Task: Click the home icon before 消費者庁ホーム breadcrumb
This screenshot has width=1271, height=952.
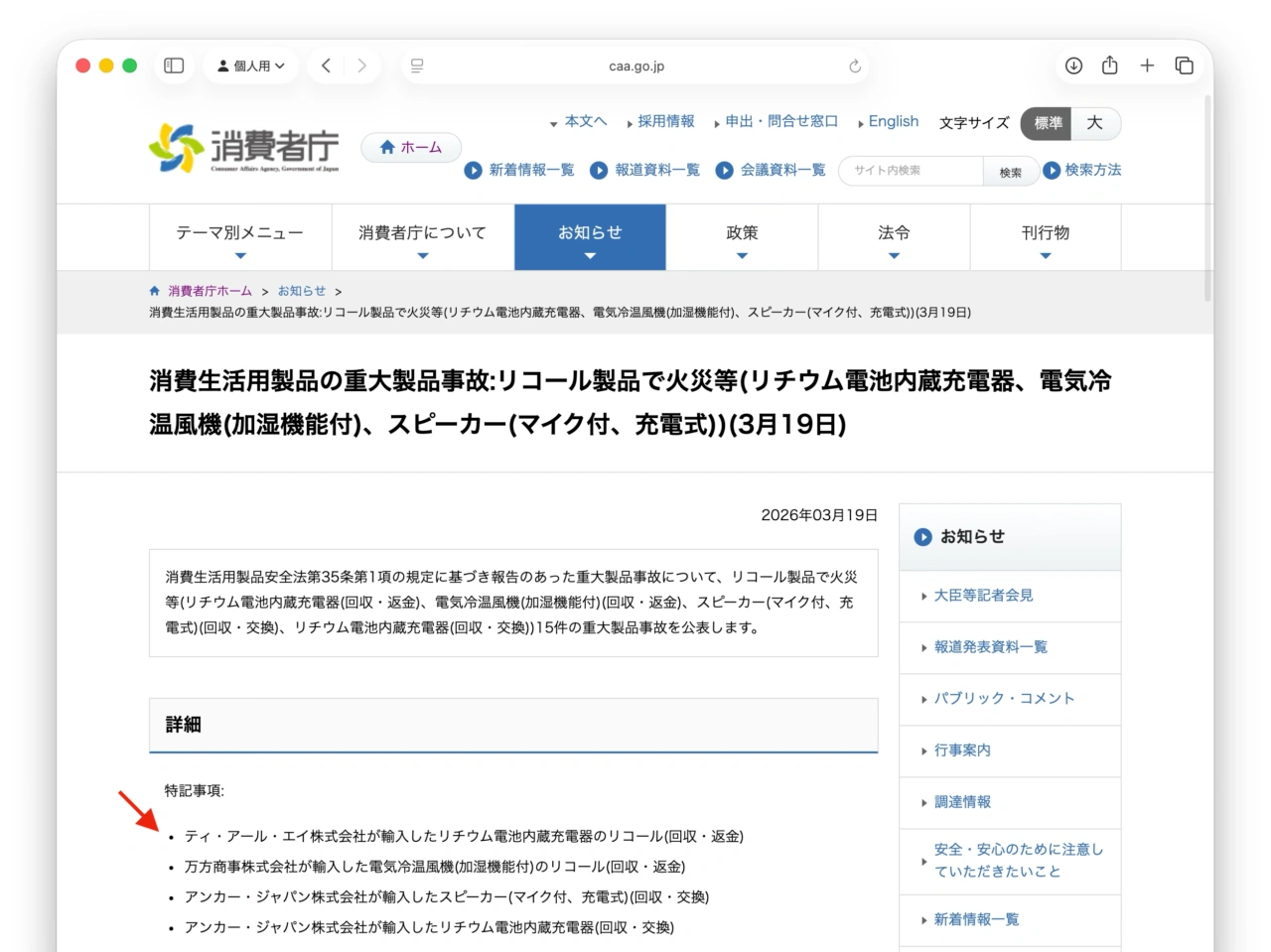Action: tap(155, 290)
